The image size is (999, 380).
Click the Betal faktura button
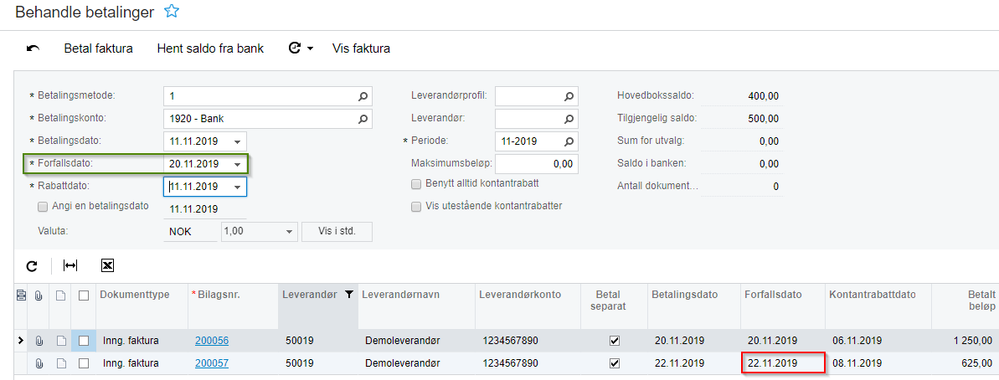(98, 48)
